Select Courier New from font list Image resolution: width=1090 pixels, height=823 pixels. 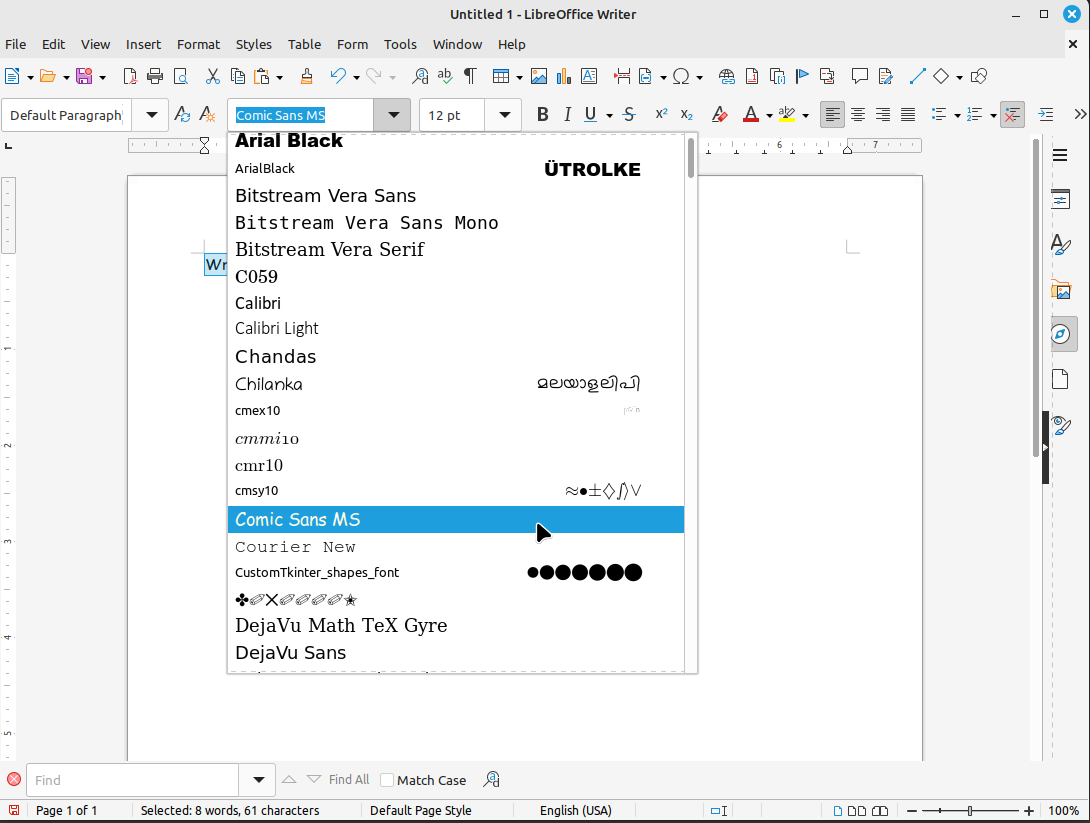coord(295,547)
